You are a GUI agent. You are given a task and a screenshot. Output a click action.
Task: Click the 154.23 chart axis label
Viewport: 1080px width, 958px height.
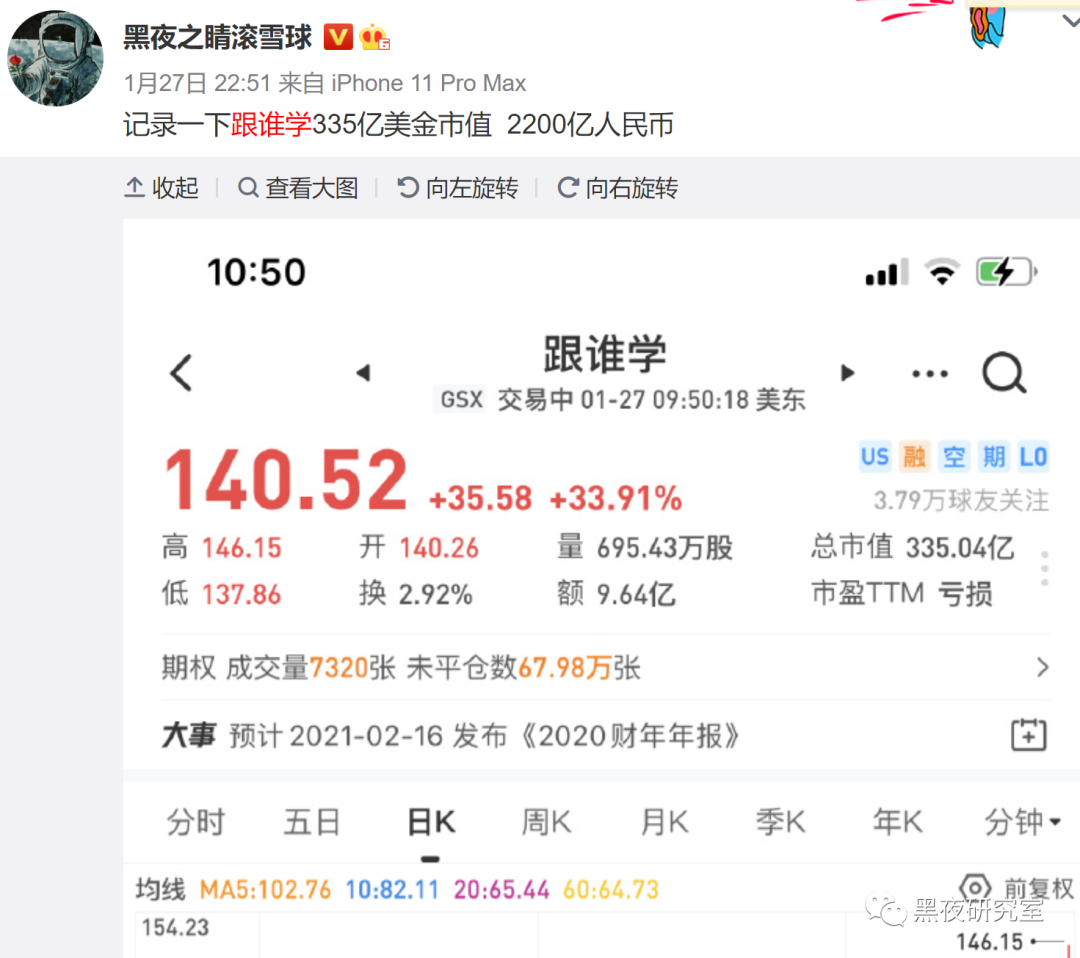pos(175,928)
